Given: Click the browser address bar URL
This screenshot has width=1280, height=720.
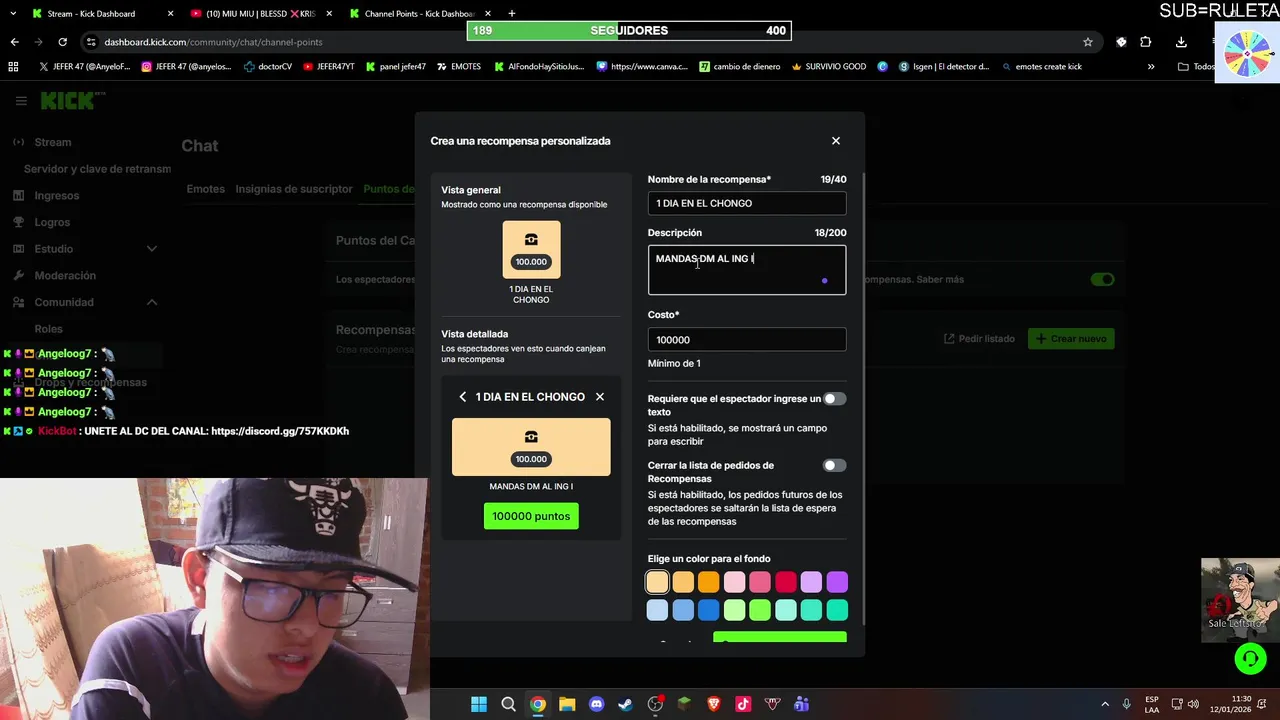Looking at the screenshot, I should click(x=213, y=42).
